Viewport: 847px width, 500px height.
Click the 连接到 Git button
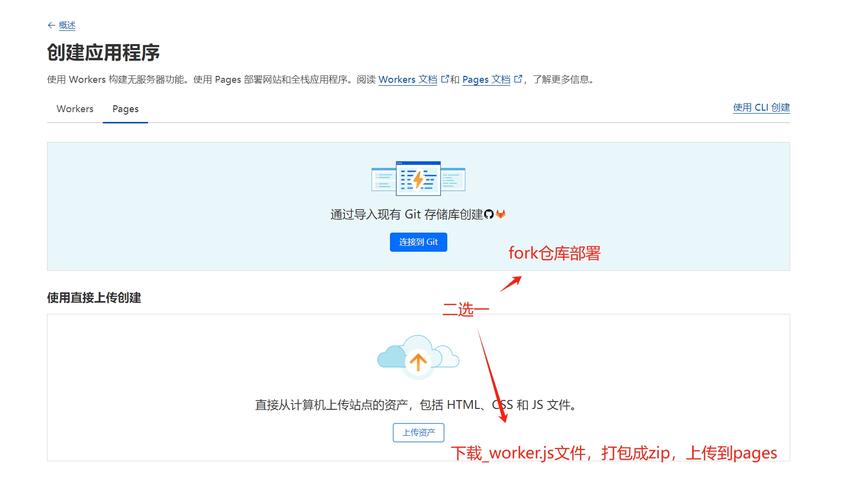click(419, 242)
